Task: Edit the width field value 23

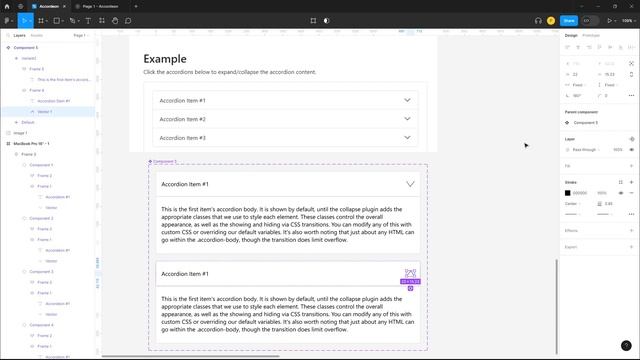Action: (576, 74)
